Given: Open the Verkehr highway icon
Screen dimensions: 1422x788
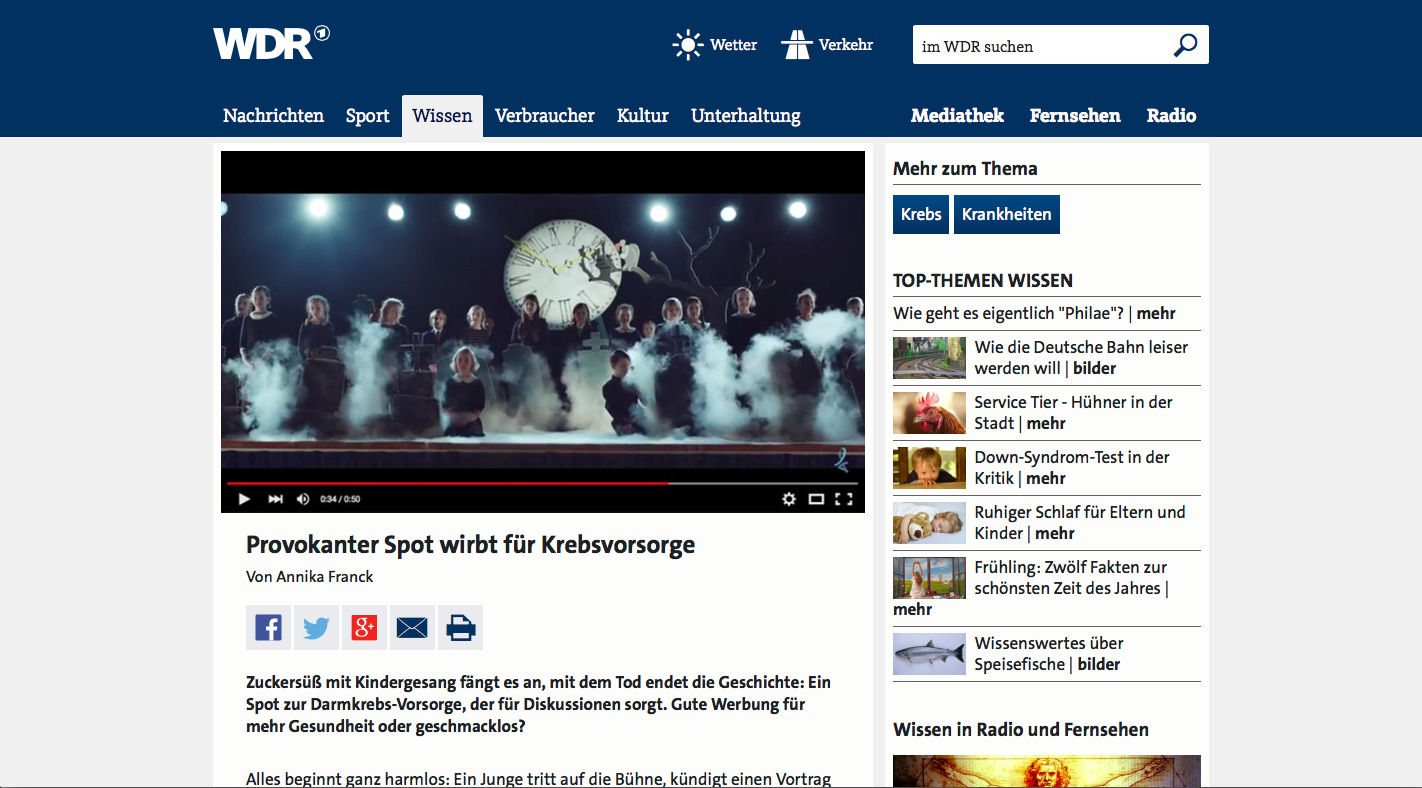Looking at the screenshot, I should (x=797, y=45).
